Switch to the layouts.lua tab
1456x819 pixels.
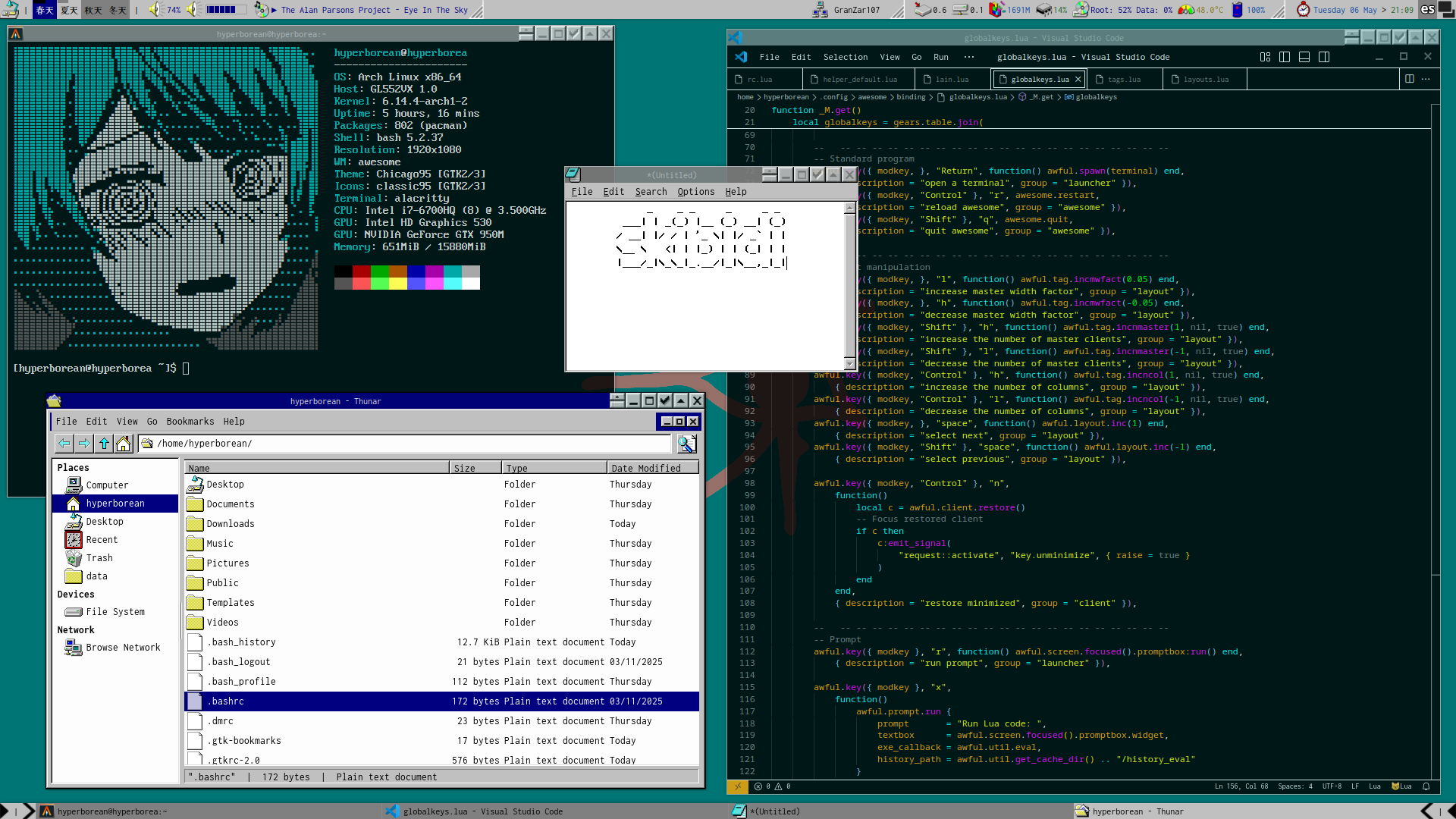[x=1205, y=80]
